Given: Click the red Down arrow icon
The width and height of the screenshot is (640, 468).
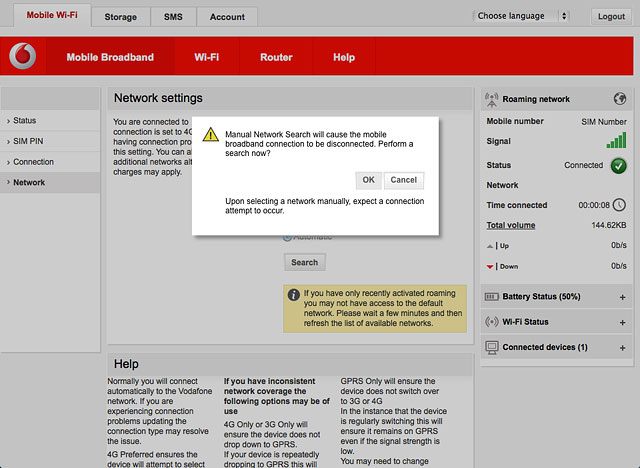Looking at the screenshot, I should point(490,267).
